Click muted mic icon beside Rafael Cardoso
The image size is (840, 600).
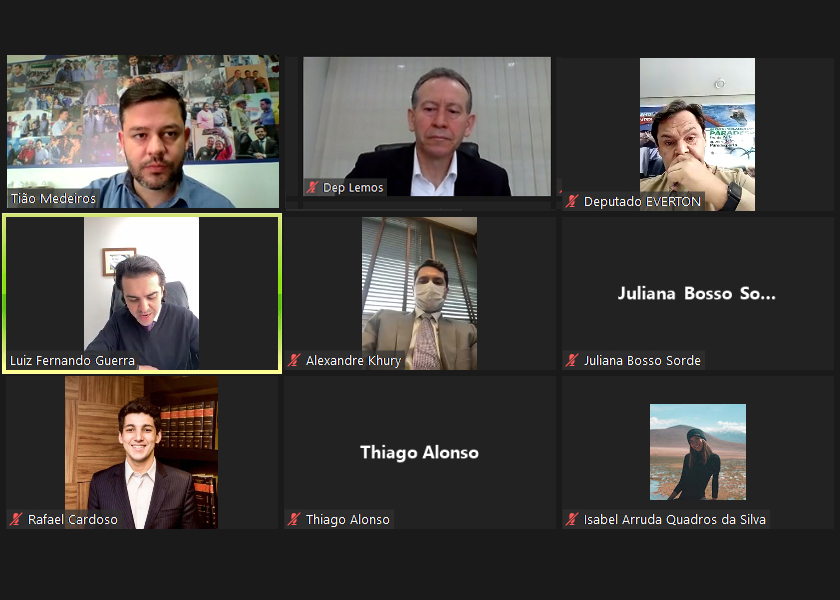pyautogui.click(x=16, y=519)
